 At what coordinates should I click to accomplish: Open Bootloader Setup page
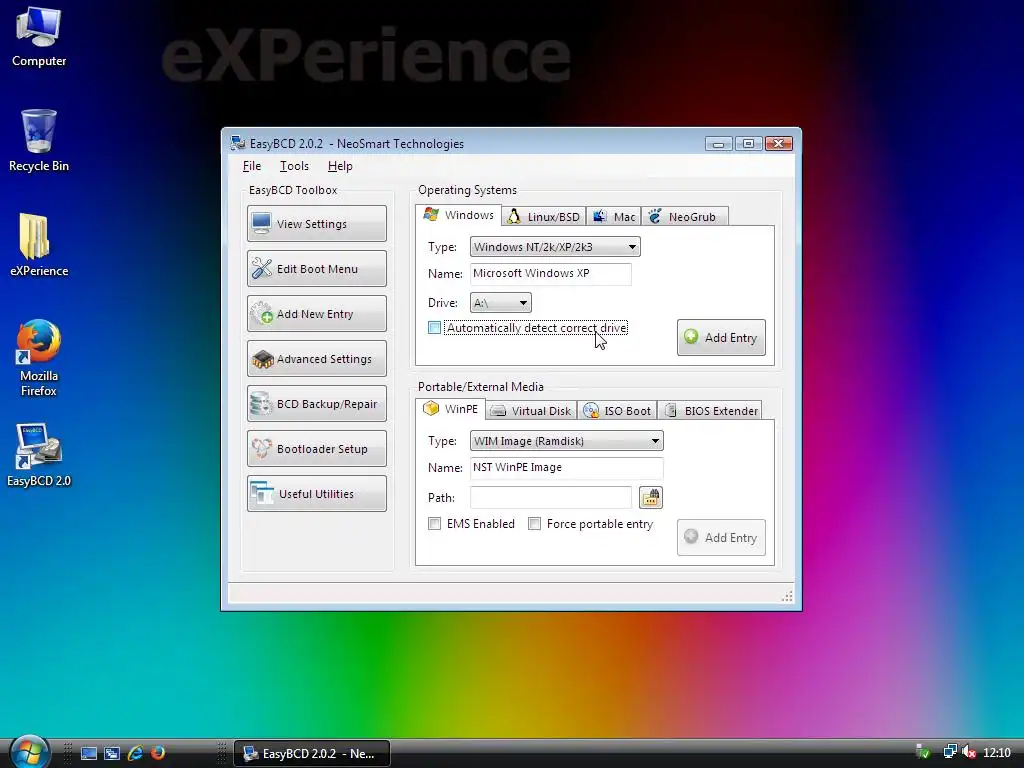point(317,449)
